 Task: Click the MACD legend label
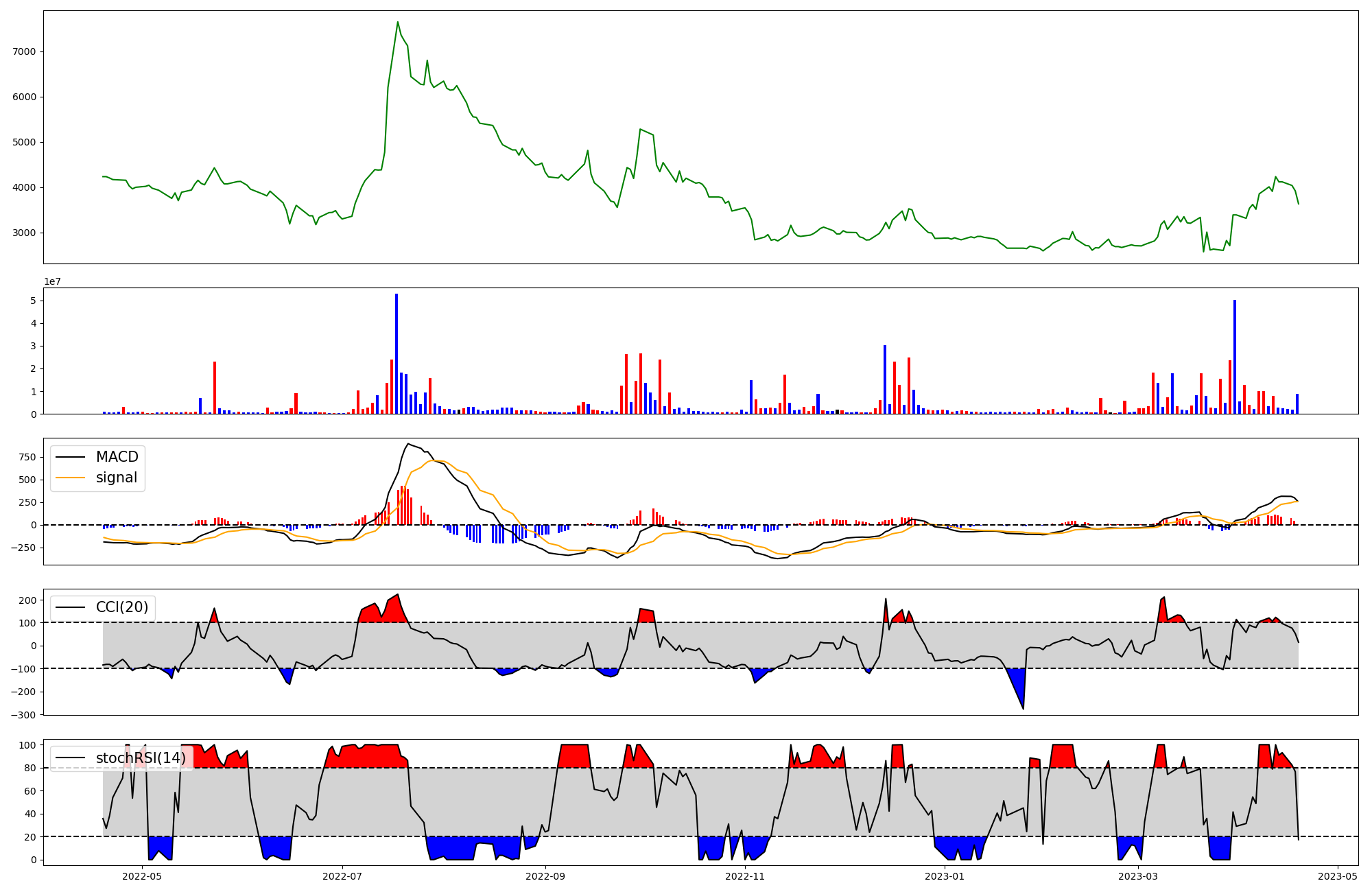[x=117, y=457]
